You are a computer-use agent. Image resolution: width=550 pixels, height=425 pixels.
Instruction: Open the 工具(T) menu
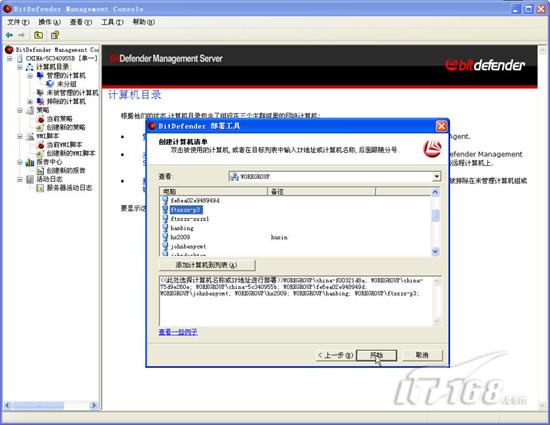click(x=112, y=22)
